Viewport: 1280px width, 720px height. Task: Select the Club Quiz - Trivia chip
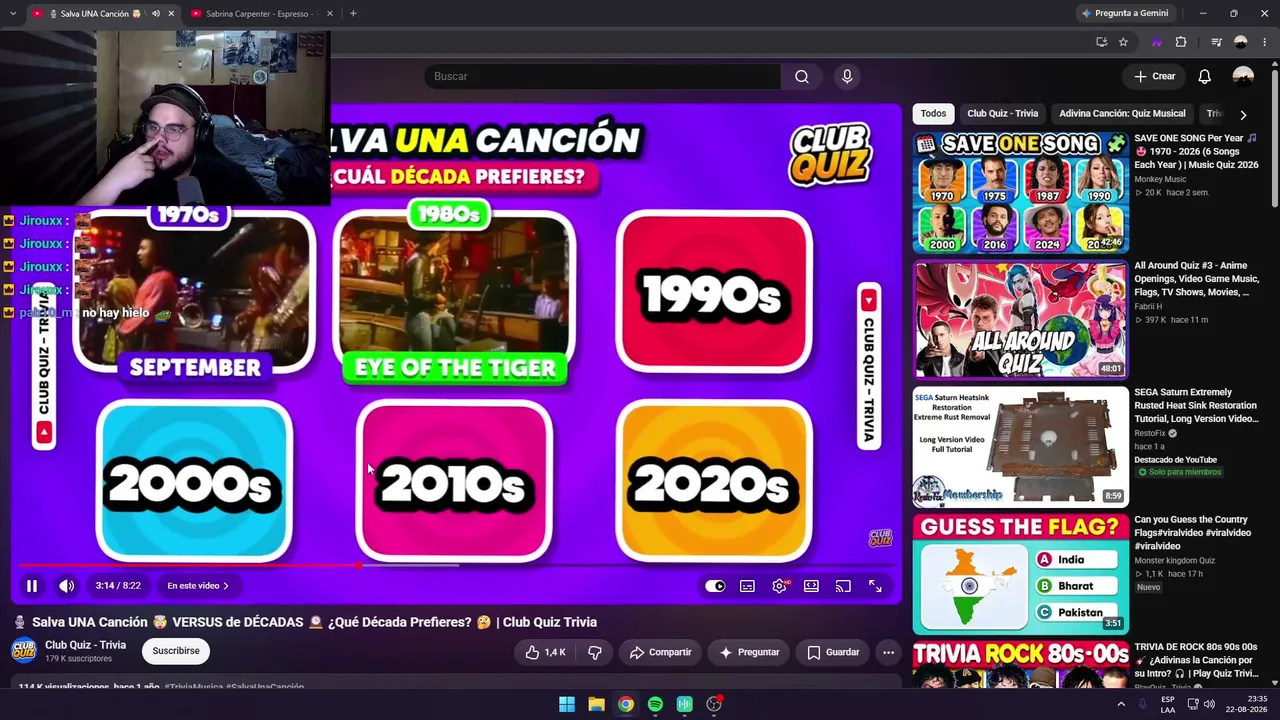coord(1002,114)
